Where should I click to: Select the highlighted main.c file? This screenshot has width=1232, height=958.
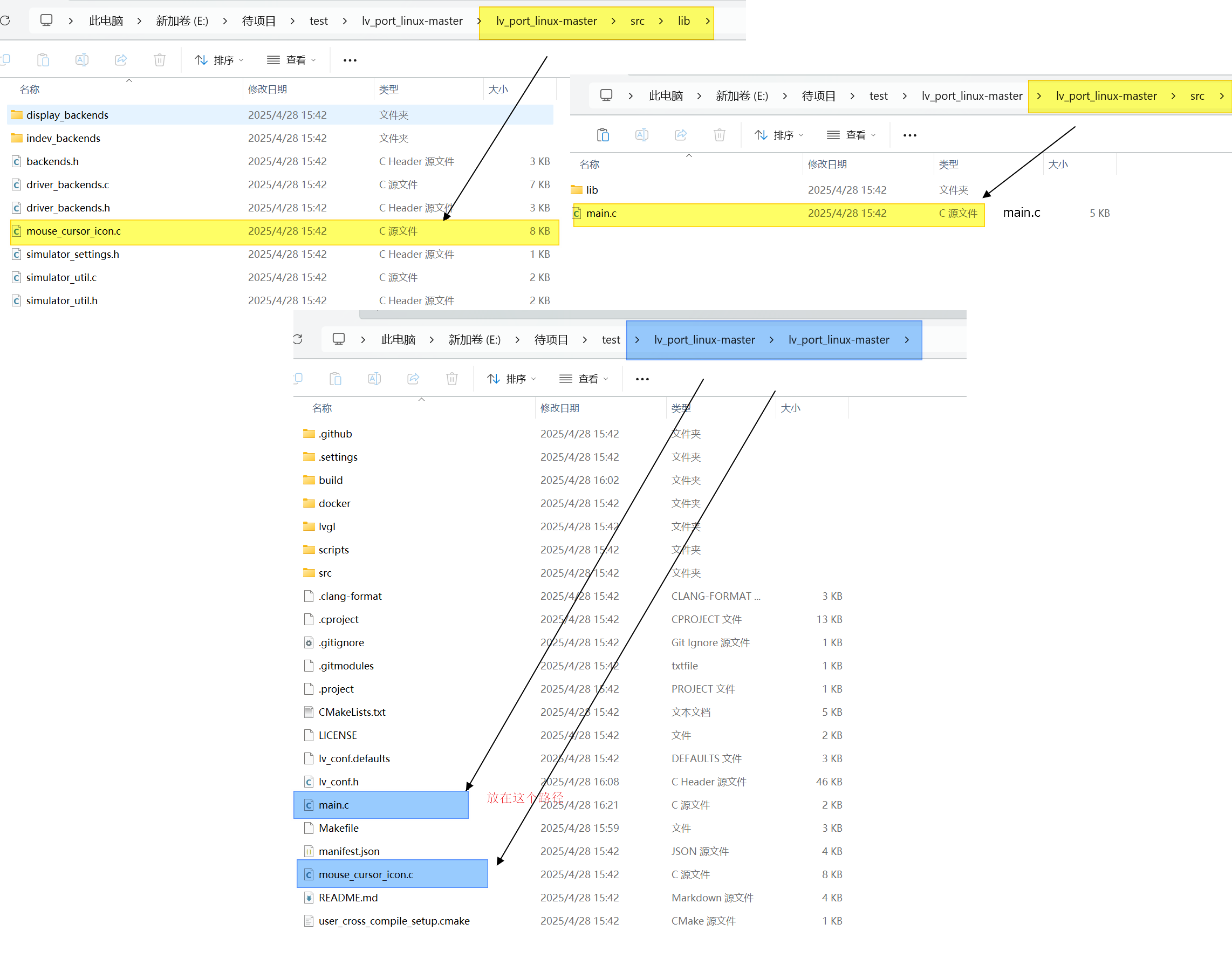pyautogui.click(x=601, y=213)
